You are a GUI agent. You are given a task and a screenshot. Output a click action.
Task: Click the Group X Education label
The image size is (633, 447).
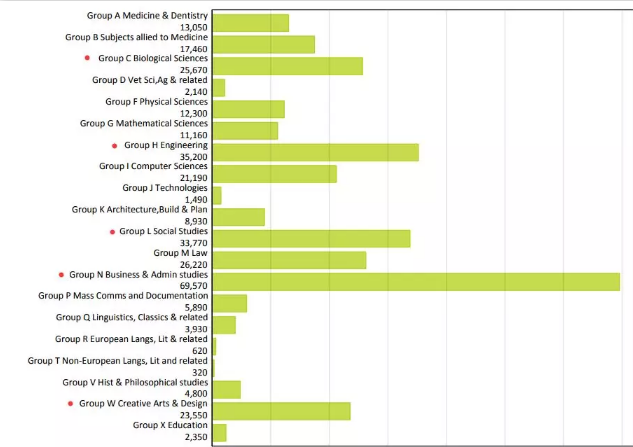(x=170, y=425)
